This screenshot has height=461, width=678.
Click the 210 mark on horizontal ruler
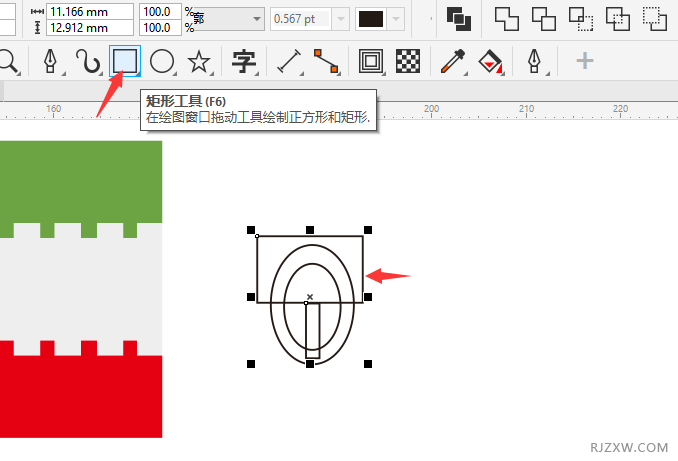click(526, 109)
